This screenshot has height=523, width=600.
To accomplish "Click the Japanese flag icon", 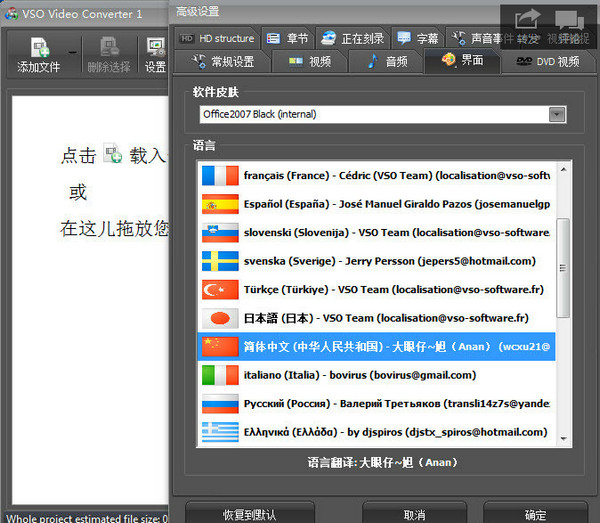I will click(220, 318).
